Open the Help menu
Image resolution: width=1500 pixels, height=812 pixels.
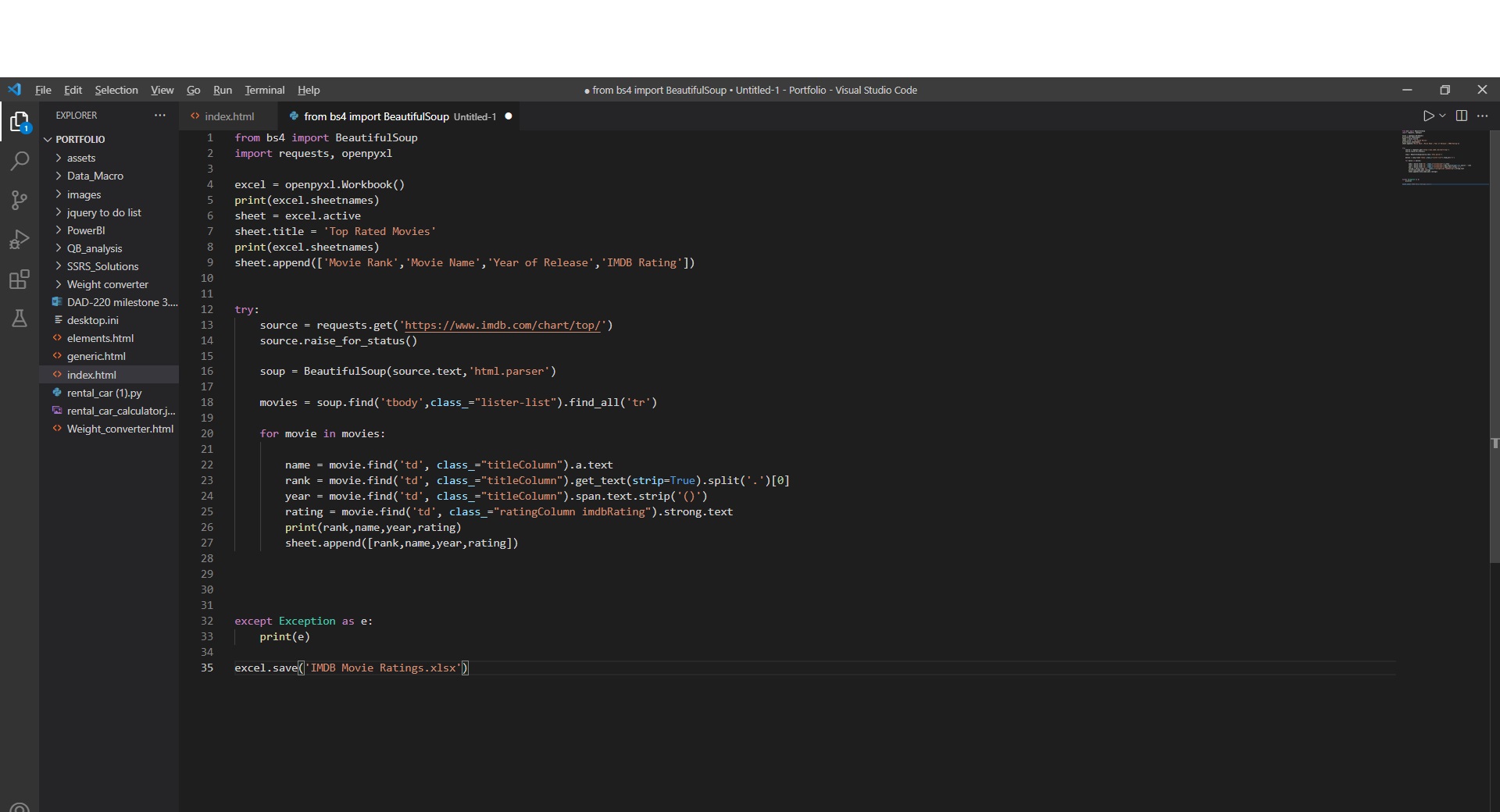tap(309, 90)
